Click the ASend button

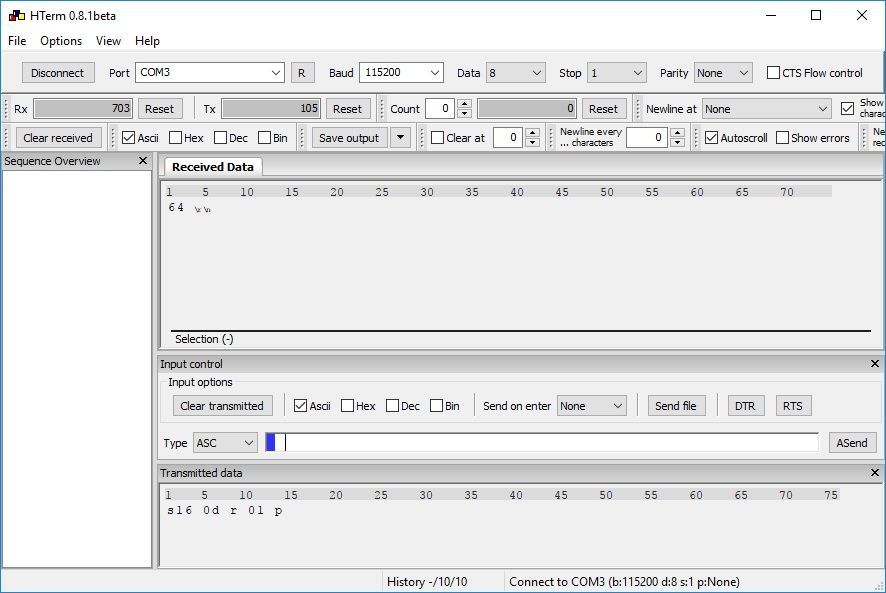tap(852, 443)
